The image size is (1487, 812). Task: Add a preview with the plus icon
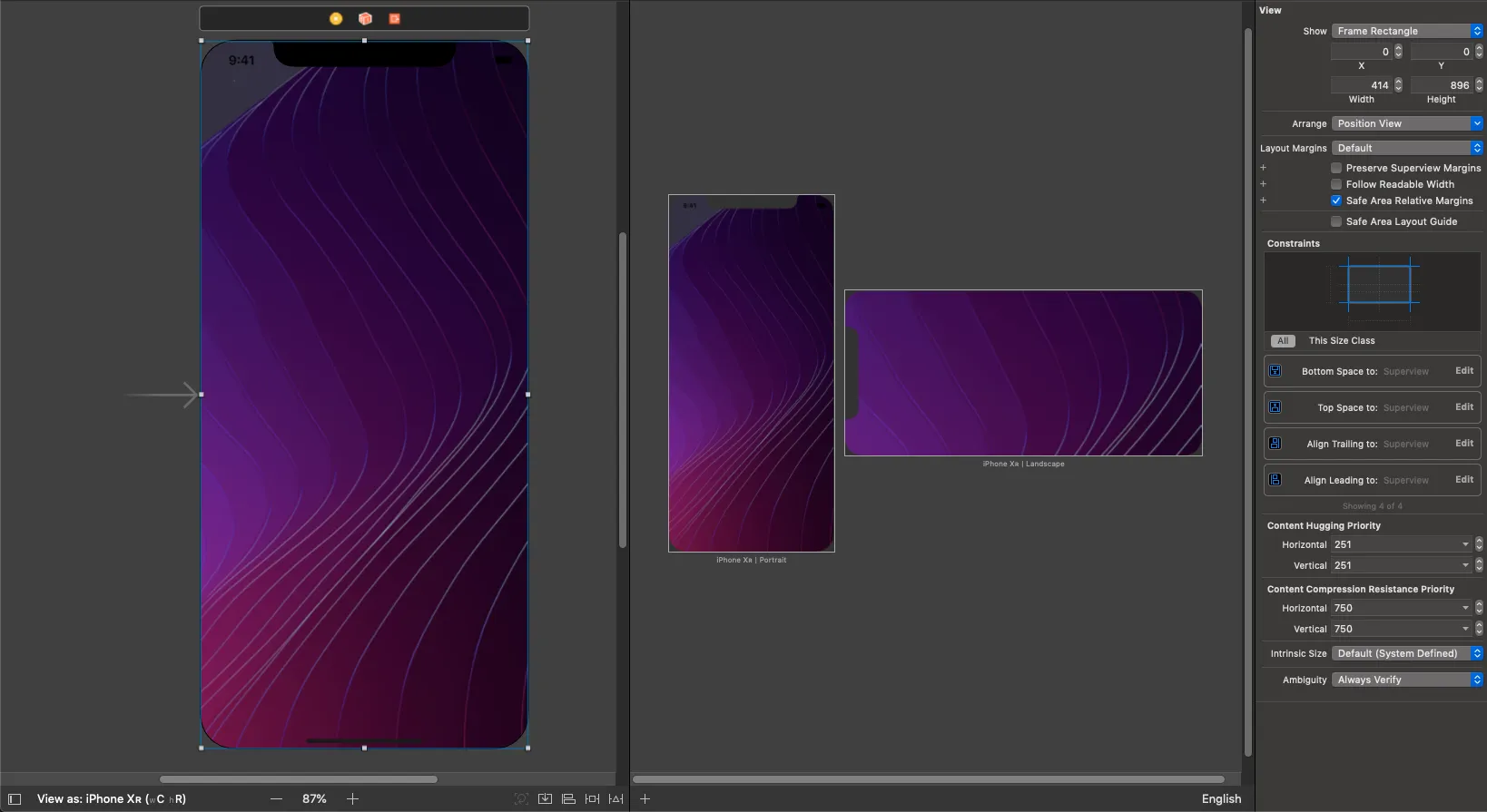pyautogui.click(x=645, y=799)
